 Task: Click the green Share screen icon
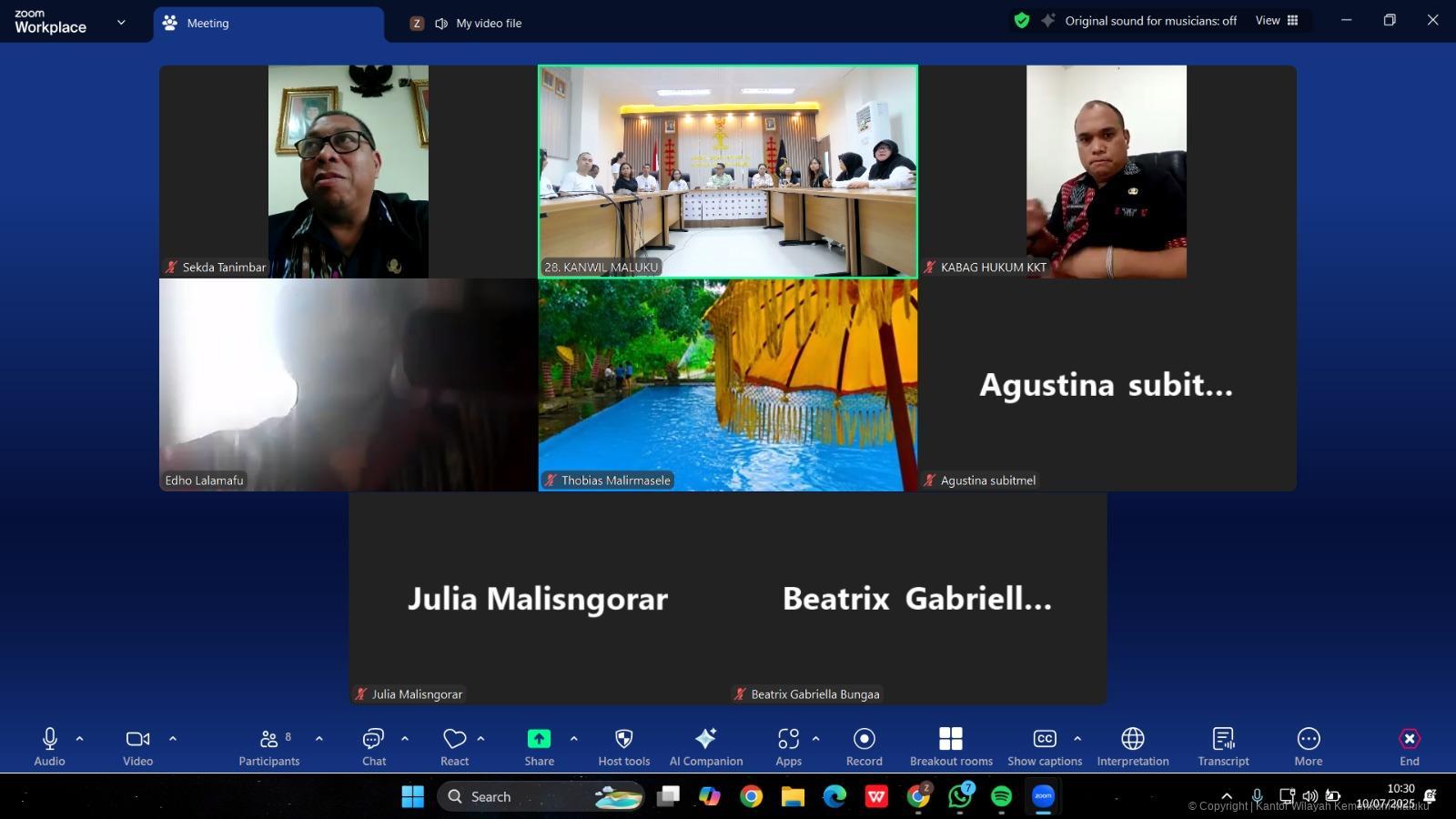click(539, 739)
